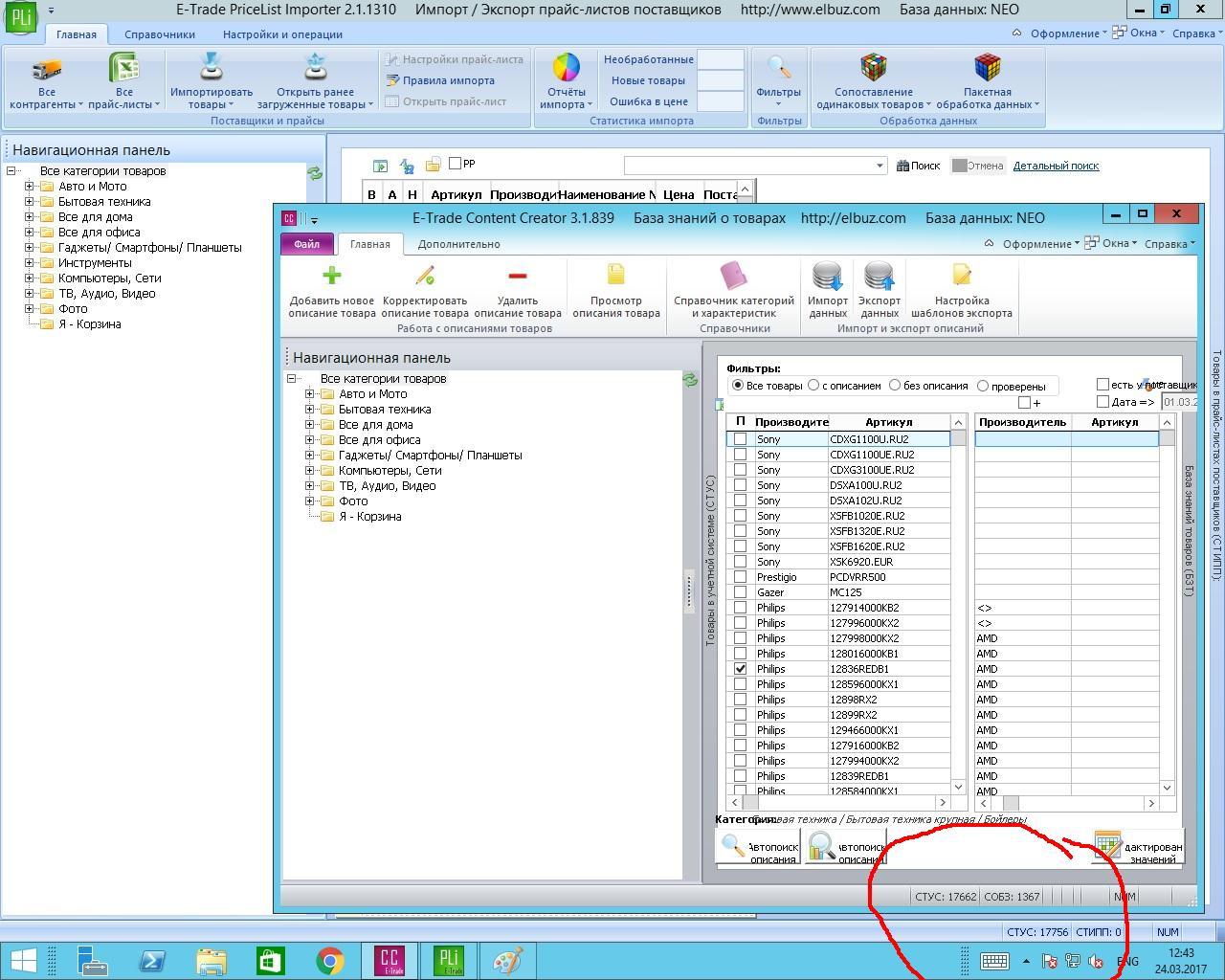Collapse Все категории товаров in Content Creator tree
Viewport: 1225px width, 980px height.
[x=292, y=379]
